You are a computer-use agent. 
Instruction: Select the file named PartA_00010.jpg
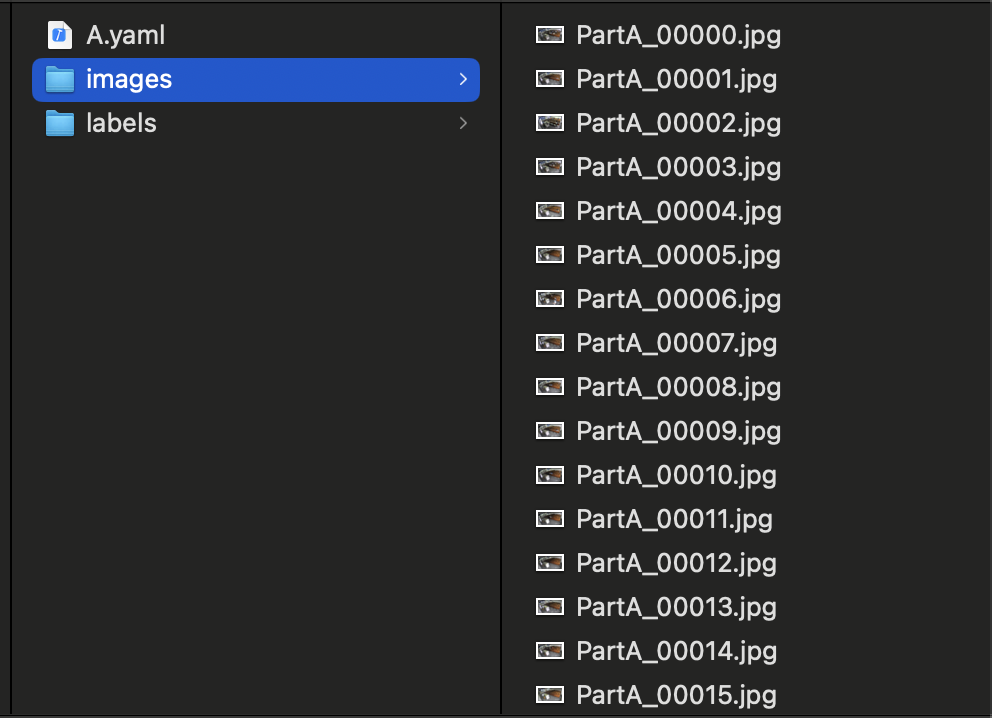[676, 475]
